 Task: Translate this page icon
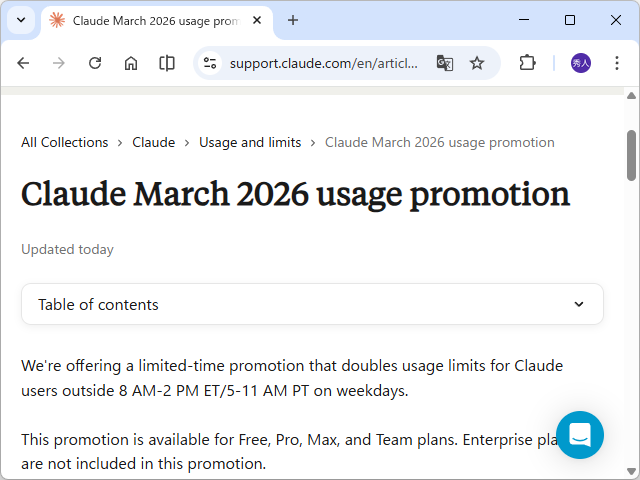(445, 63)
